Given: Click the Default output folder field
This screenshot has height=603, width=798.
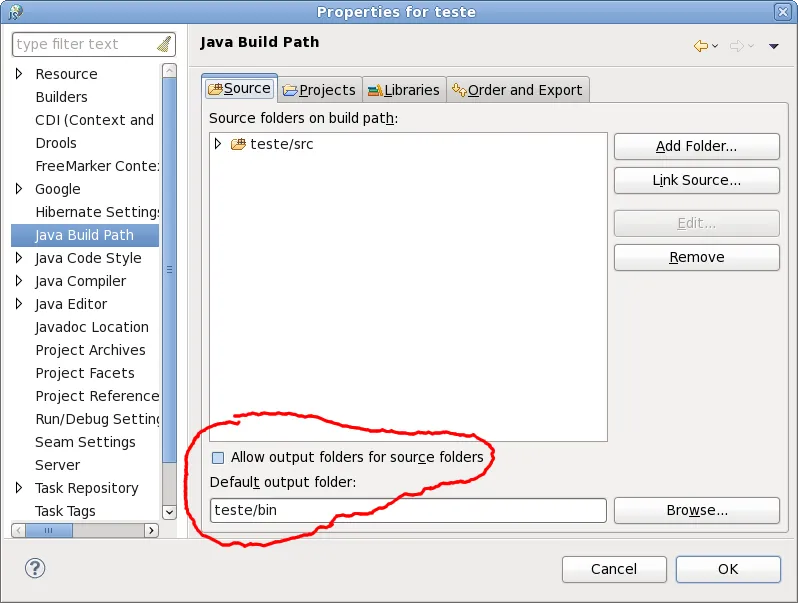Looking at the screenshot, I should click(x=408, y=510).
